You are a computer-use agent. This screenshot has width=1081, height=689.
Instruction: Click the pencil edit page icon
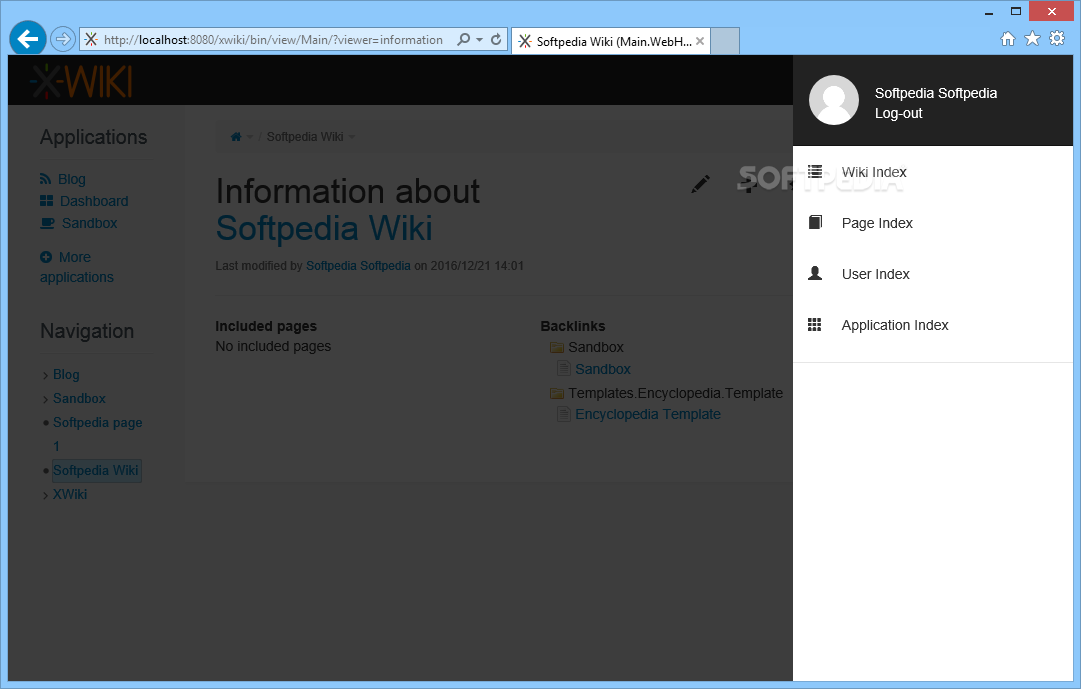tap(700, 184)
